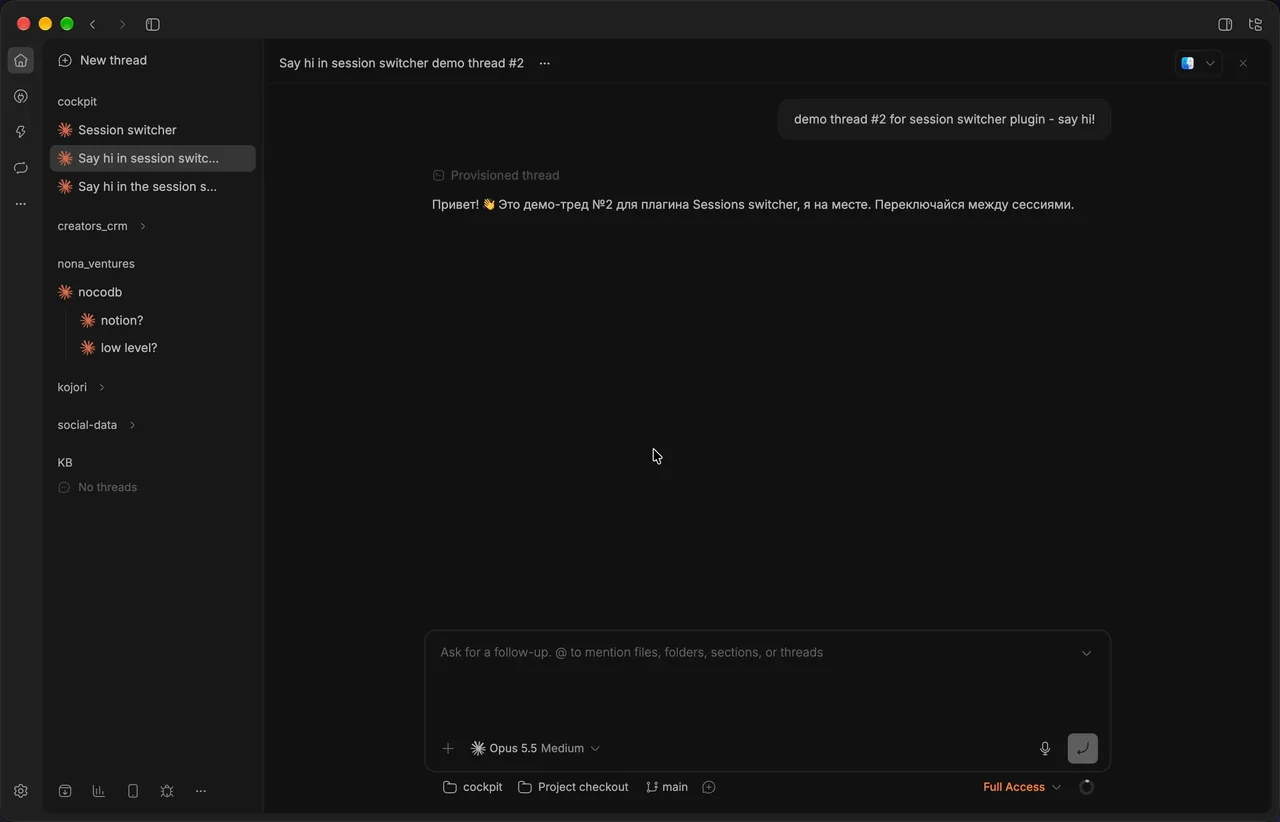This screenshot has height=822, width=1280.
Task: Open the Full Access permissions dropdown
Action: (x=1022, y=787)
